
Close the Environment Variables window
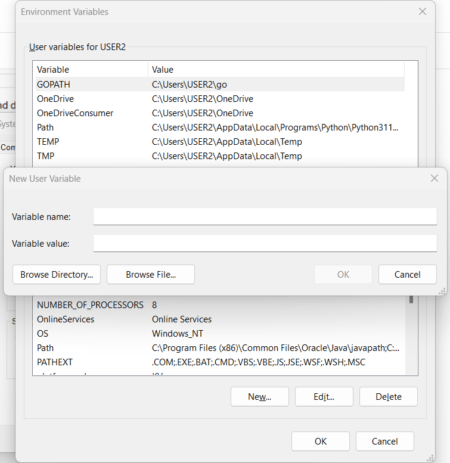422,11
